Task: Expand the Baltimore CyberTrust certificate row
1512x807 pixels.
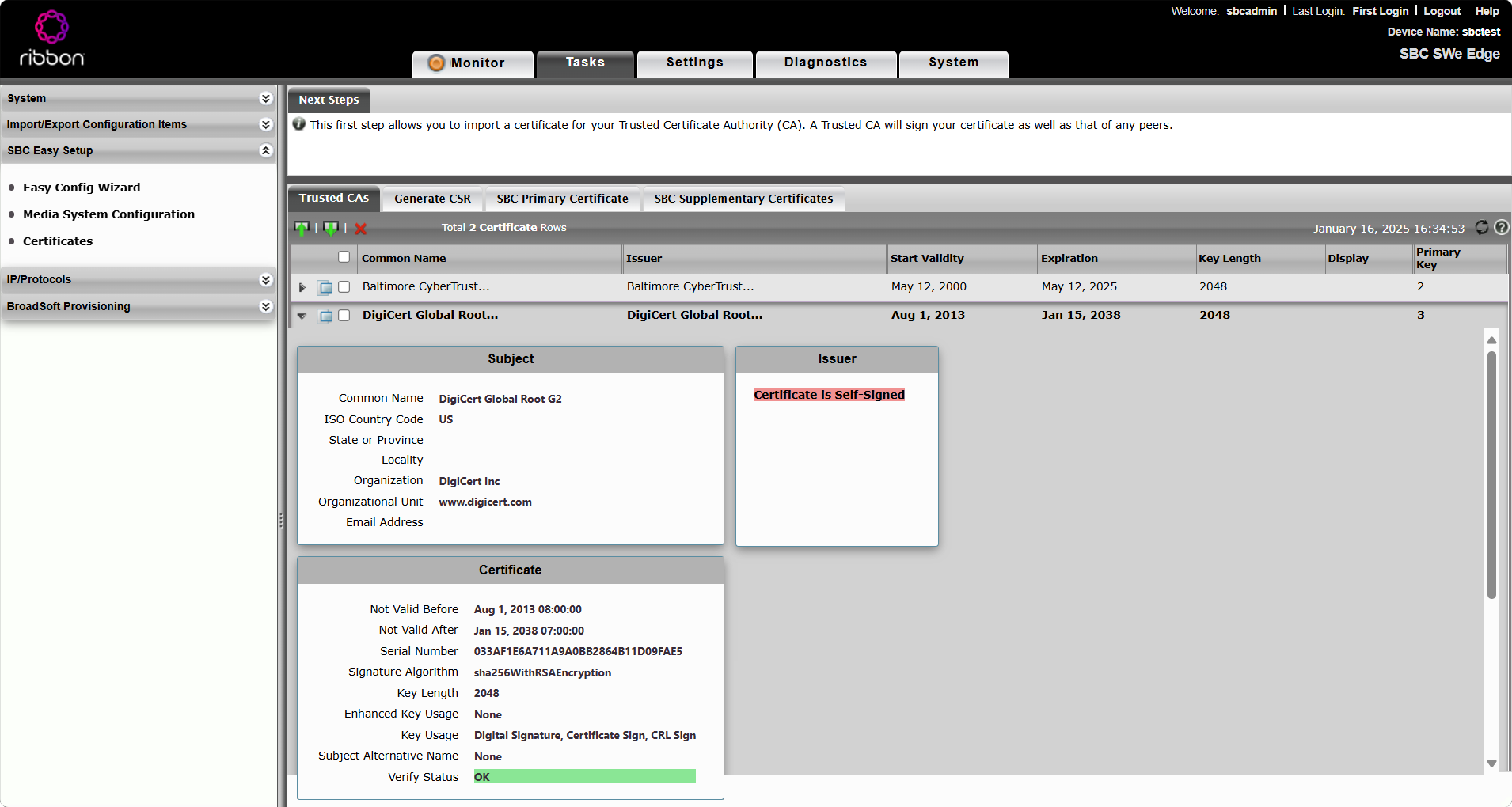Action: click(x=302, y=287)
